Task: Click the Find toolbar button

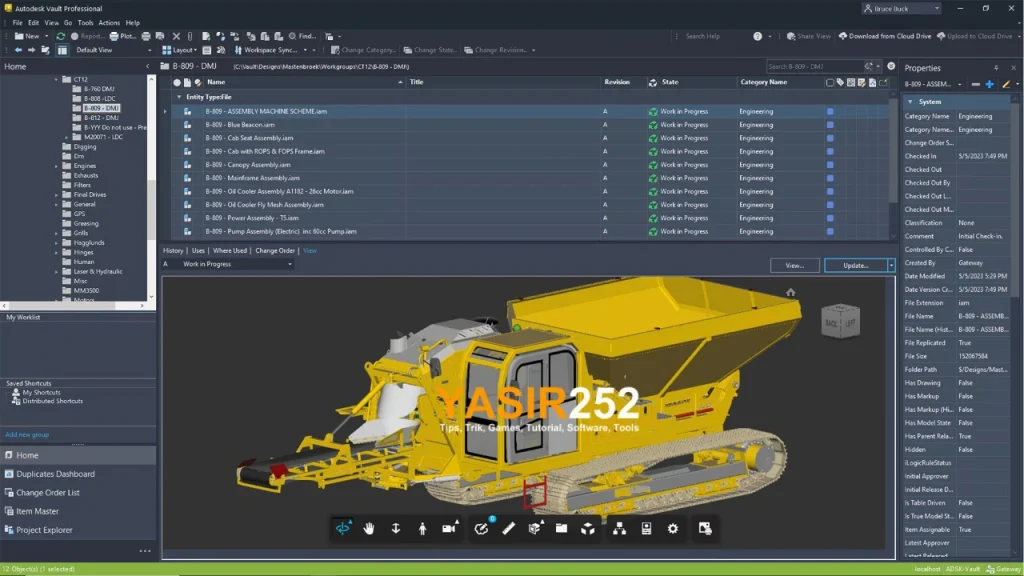Action: tap(302, 37)
